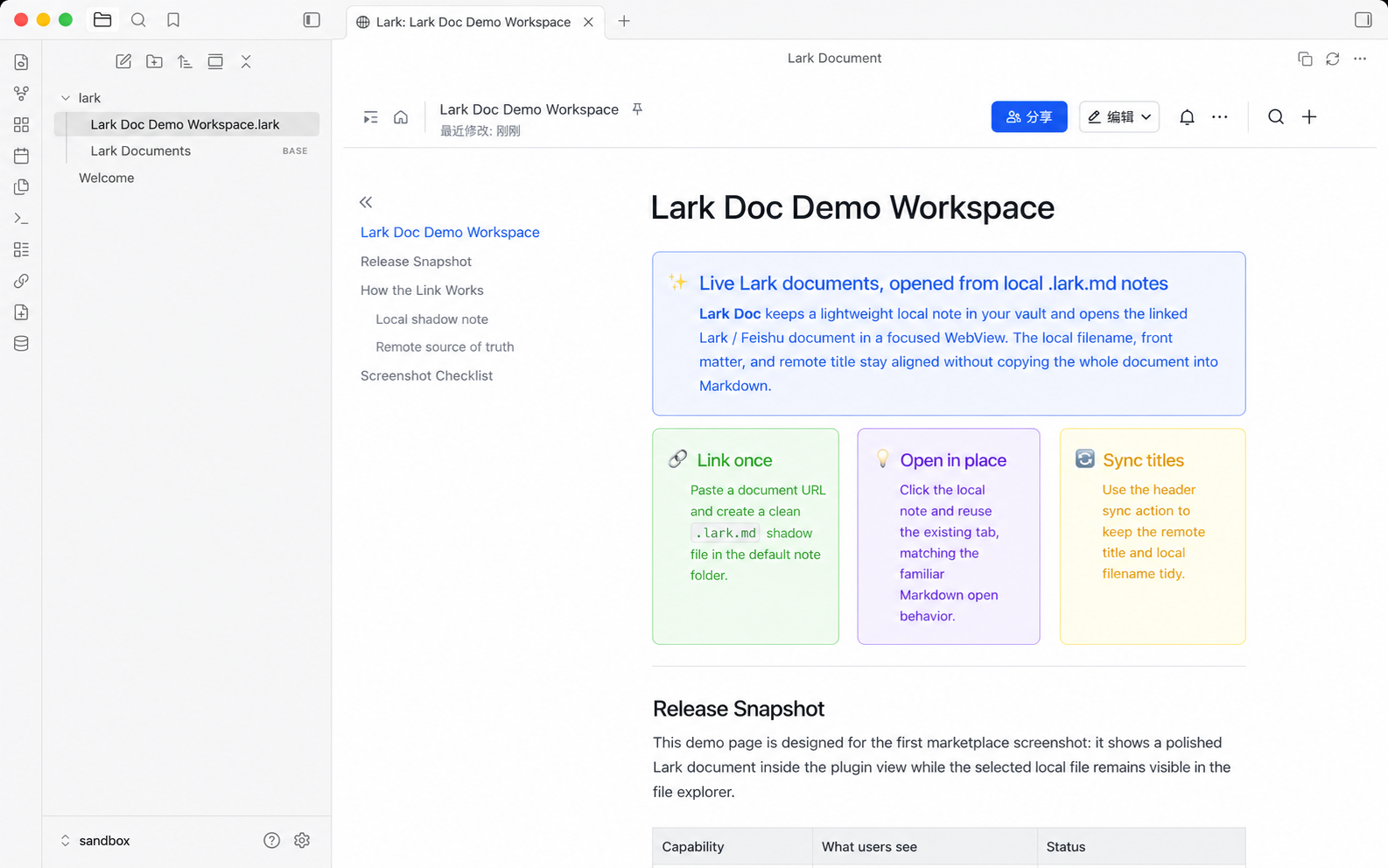Jump to Remote source of truth entry
This screenshot has width=1388, height=868.
pos(445,347)
